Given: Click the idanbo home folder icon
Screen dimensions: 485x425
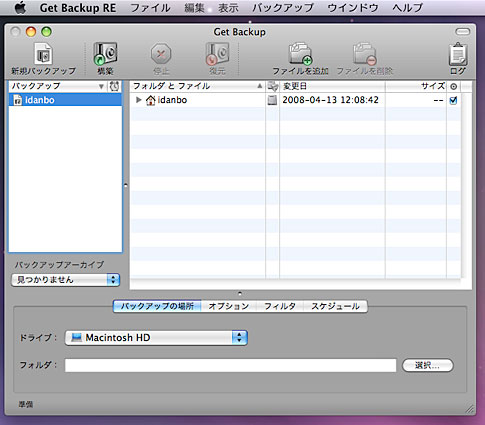Looking at the screenshot, I should [151, 100].
